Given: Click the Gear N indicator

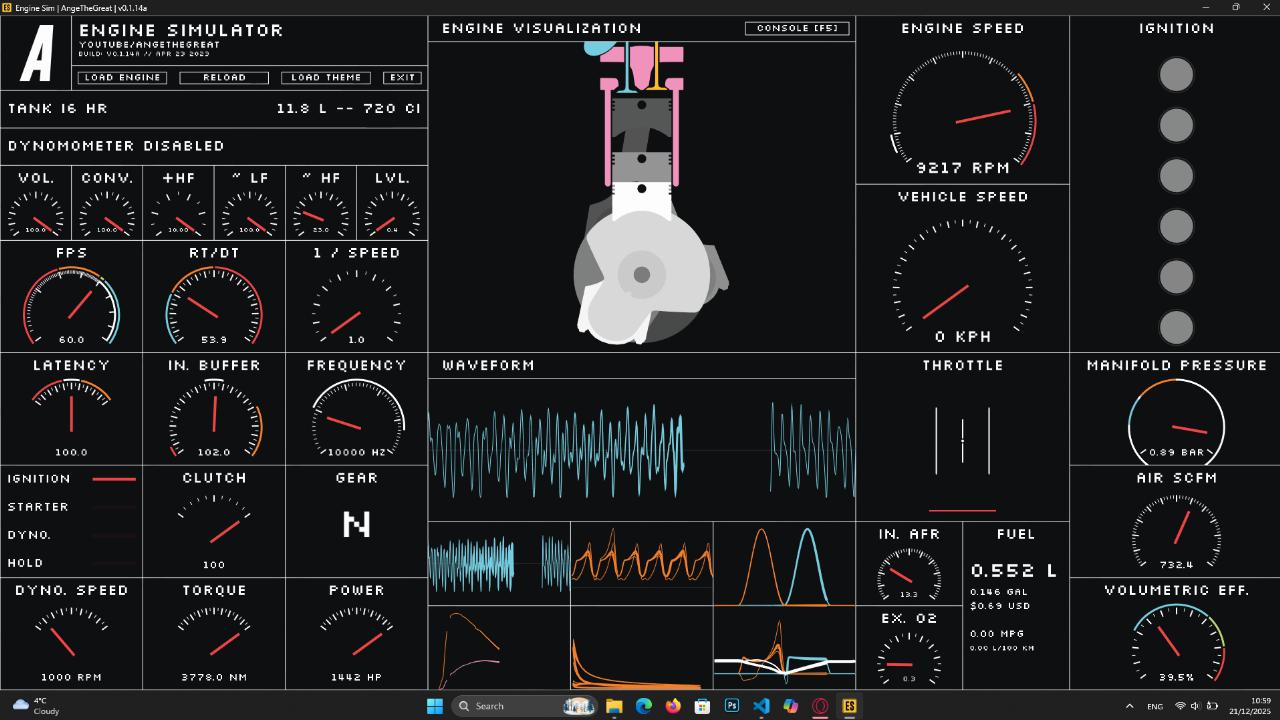Looking at the screenshot, I should click(x=356, y=524).
